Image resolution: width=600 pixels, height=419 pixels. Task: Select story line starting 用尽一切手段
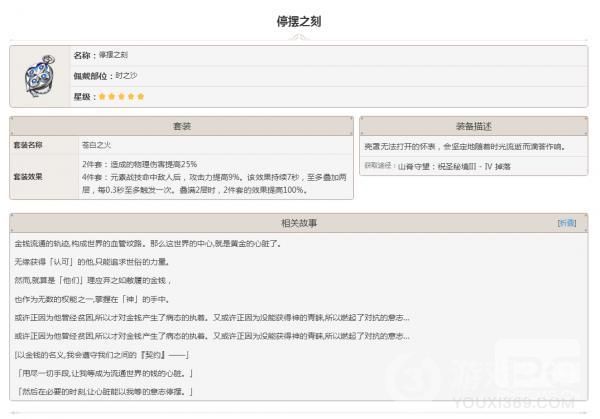pyautogui.click(x=104, y=373)
